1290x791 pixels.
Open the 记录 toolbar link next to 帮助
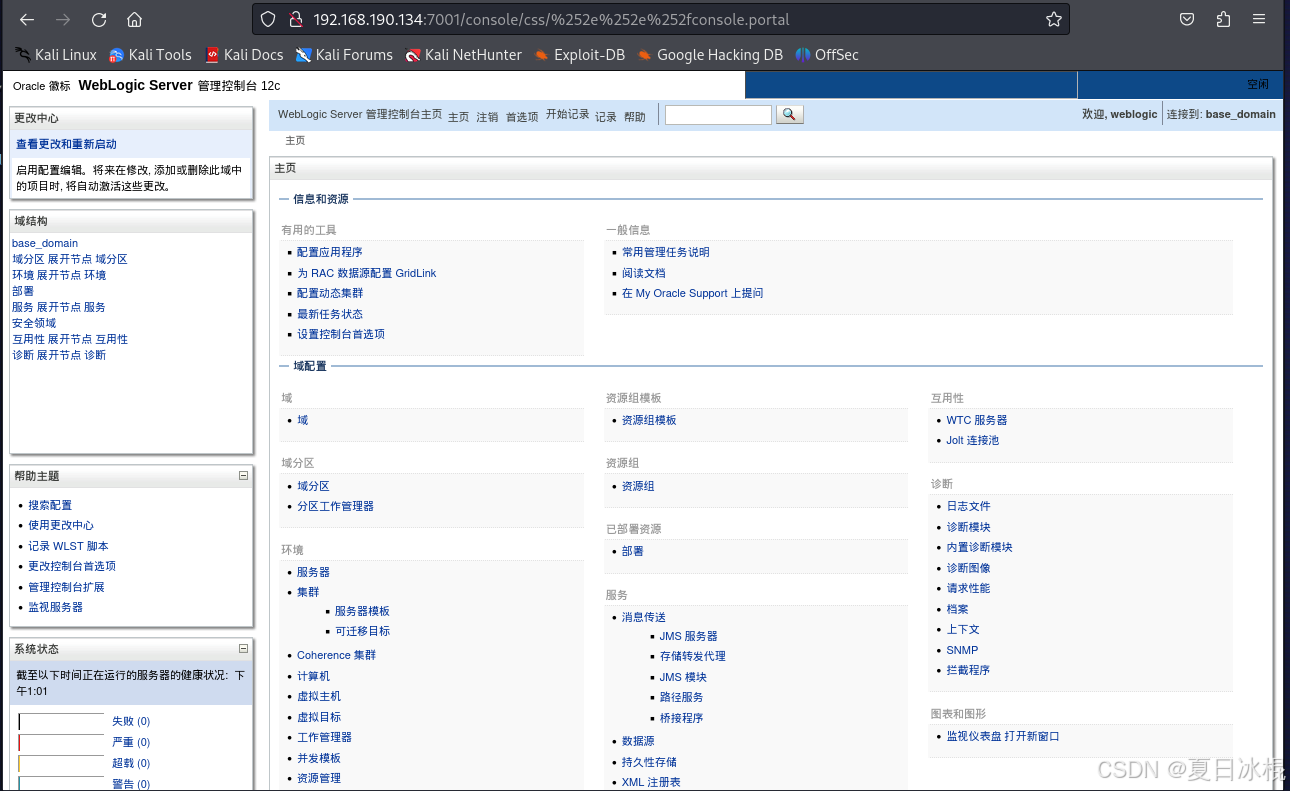coord(606,117)
